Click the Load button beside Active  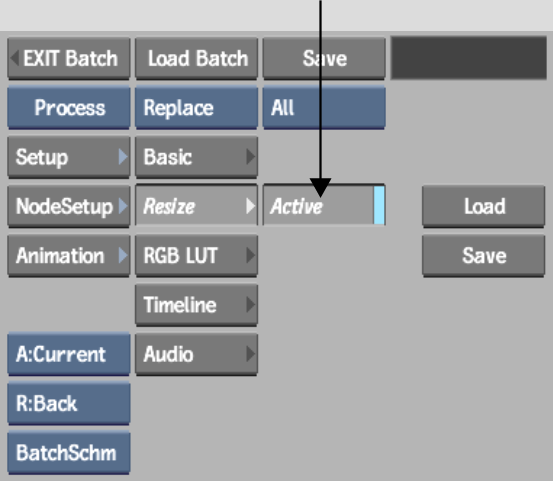[x=484, y=206]
